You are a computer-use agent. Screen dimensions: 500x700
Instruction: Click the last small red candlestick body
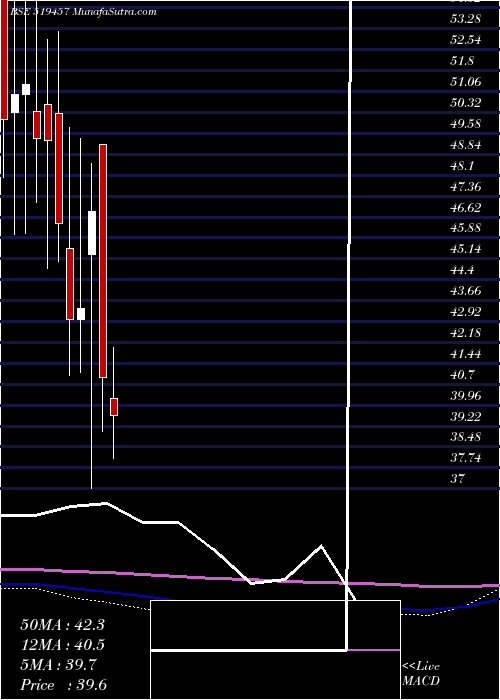[114, 407]
